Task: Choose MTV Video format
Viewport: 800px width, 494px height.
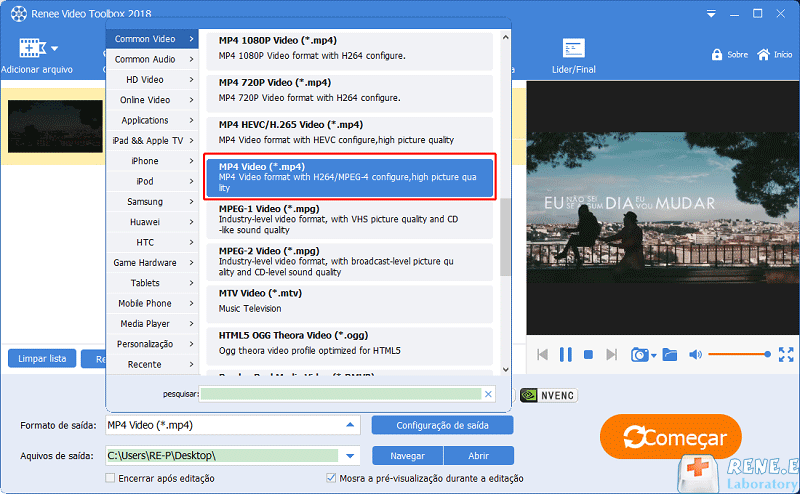Action: tap(349, 304)
